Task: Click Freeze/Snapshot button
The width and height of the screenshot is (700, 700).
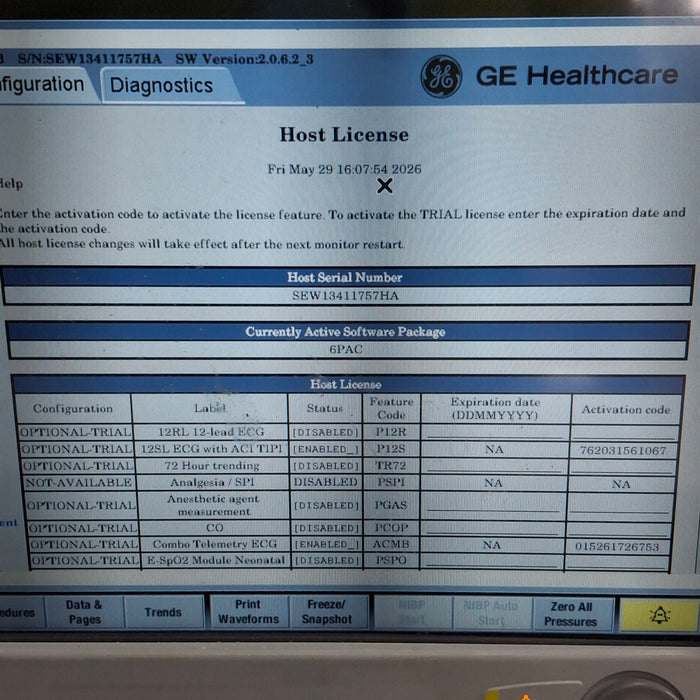Action: (x=327, y=612)
